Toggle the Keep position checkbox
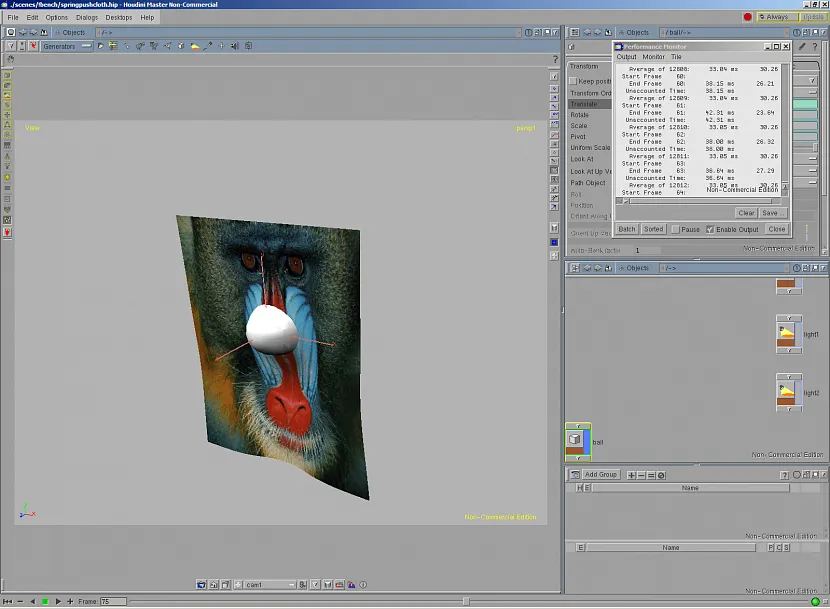Screen dimensions: 830x609 point(573,81)
